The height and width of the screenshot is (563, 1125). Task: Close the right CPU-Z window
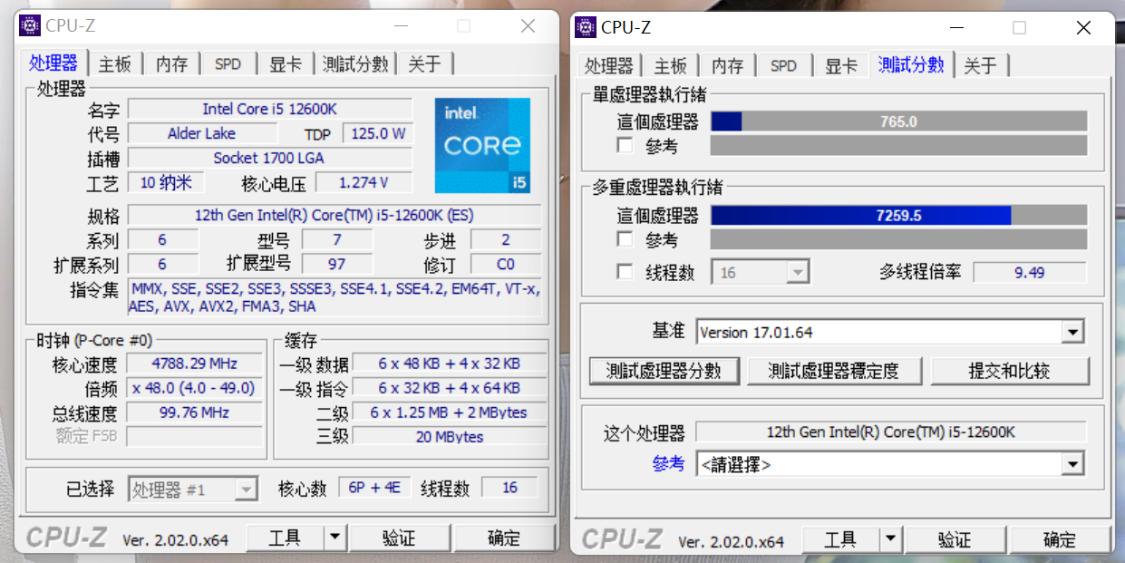(1083, 28)
